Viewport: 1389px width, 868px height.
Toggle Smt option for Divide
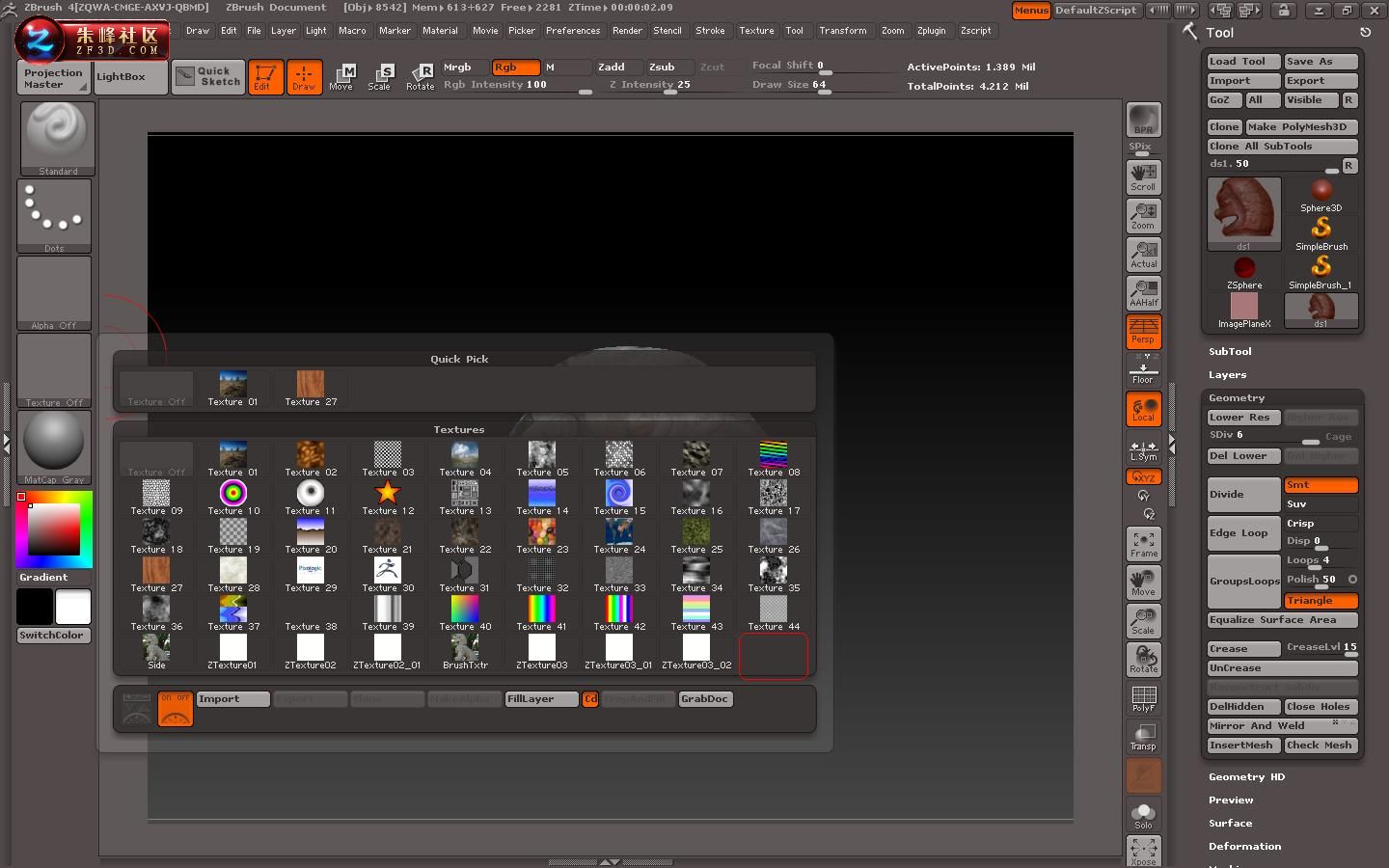[x=1321, y=485]
